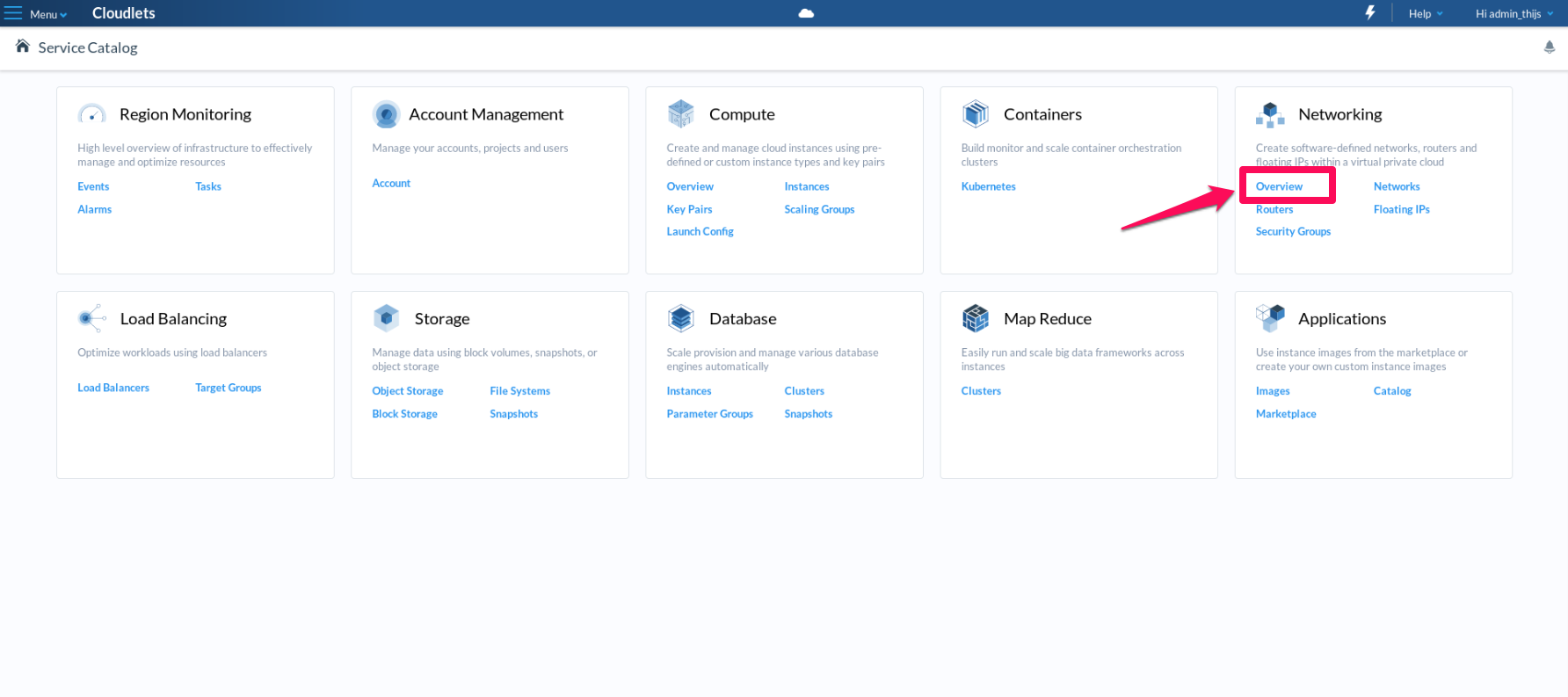Click the cloud icon in top bar

tap(806, 13)
